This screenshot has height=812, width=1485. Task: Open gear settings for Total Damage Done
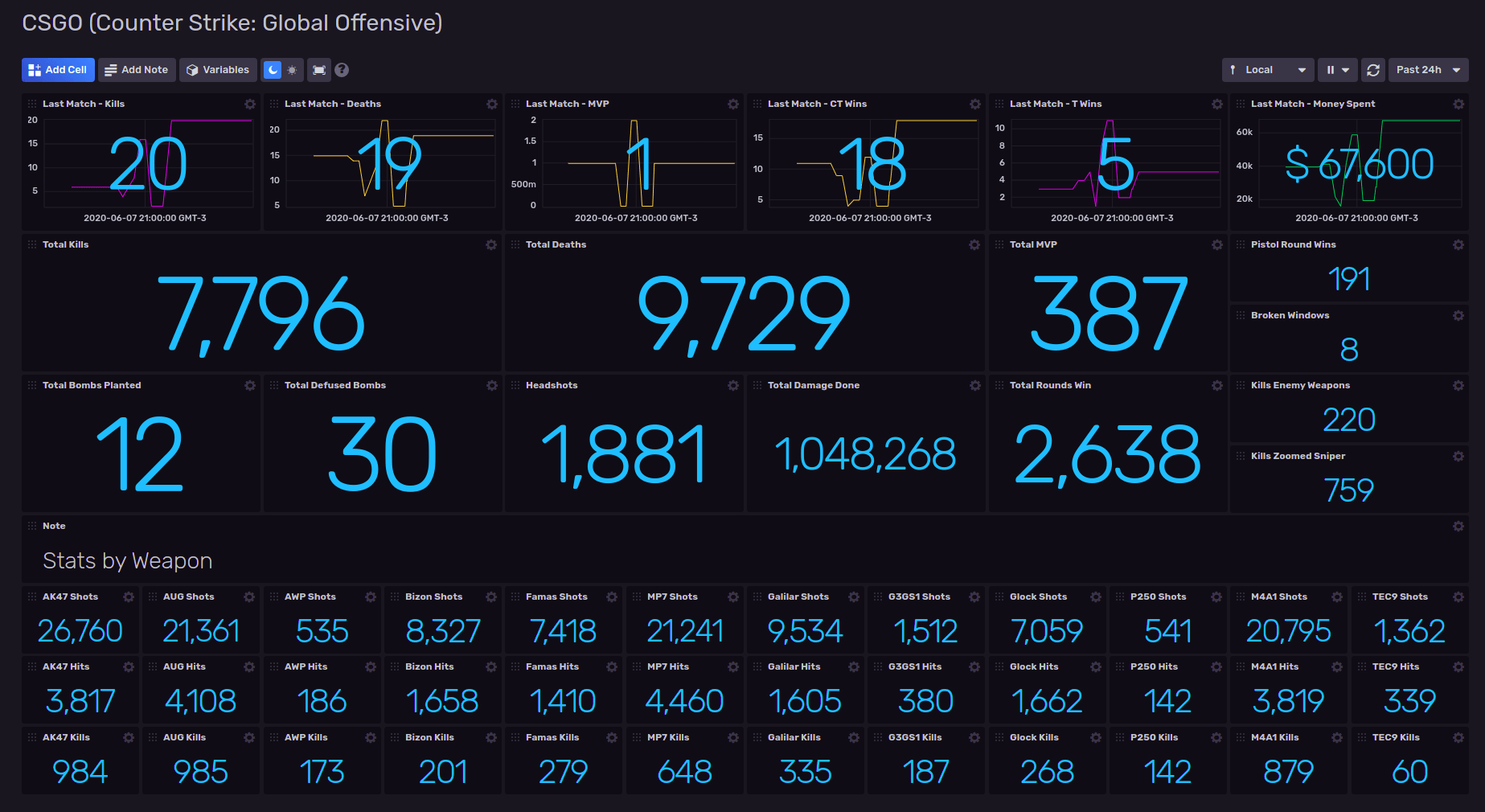[975, 385]
